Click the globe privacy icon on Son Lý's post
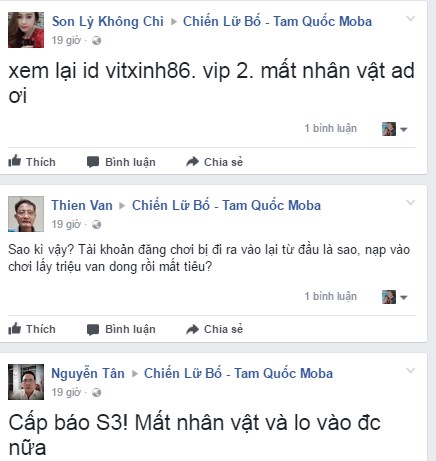Screen dimensions: 436x461 (97, 41)
